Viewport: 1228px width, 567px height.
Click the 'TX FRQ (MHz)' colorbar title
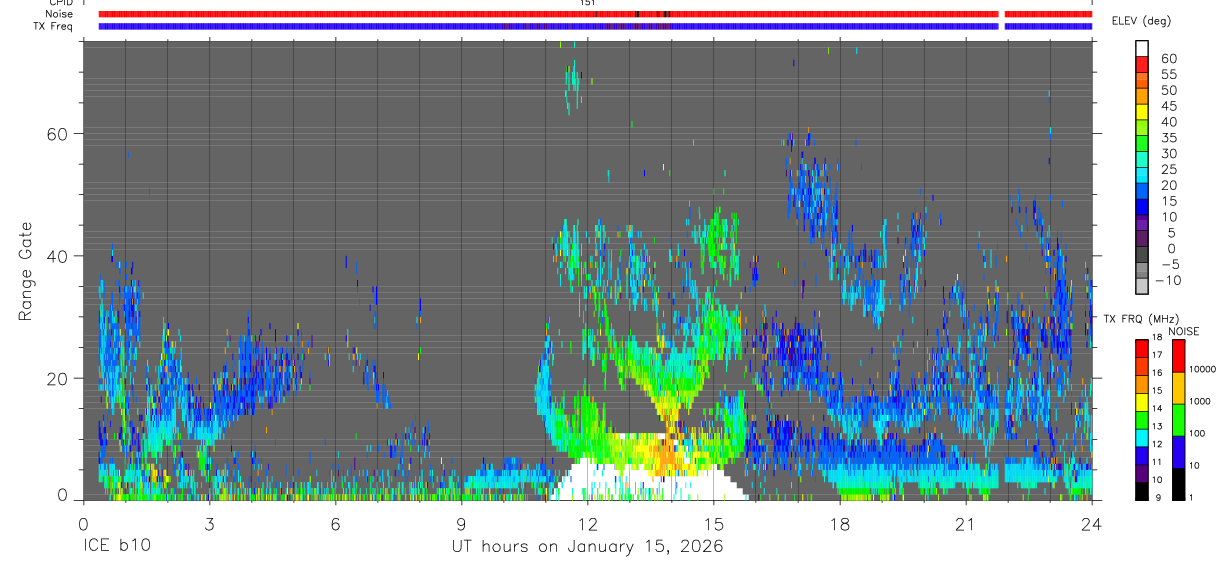tap(1142, 318)
